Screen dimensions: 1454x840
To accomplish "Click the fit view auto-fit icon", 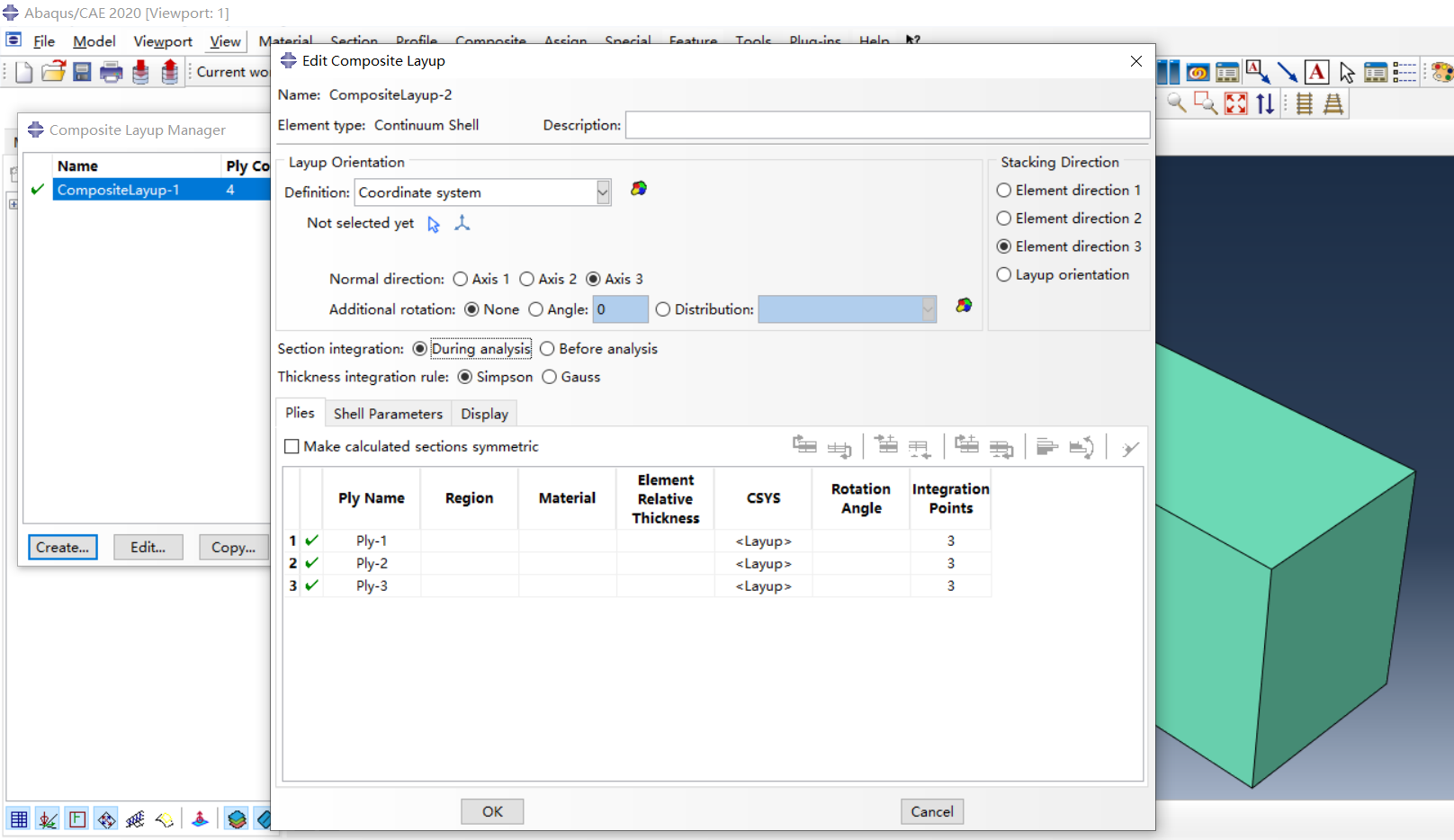I will [1236, 103].
